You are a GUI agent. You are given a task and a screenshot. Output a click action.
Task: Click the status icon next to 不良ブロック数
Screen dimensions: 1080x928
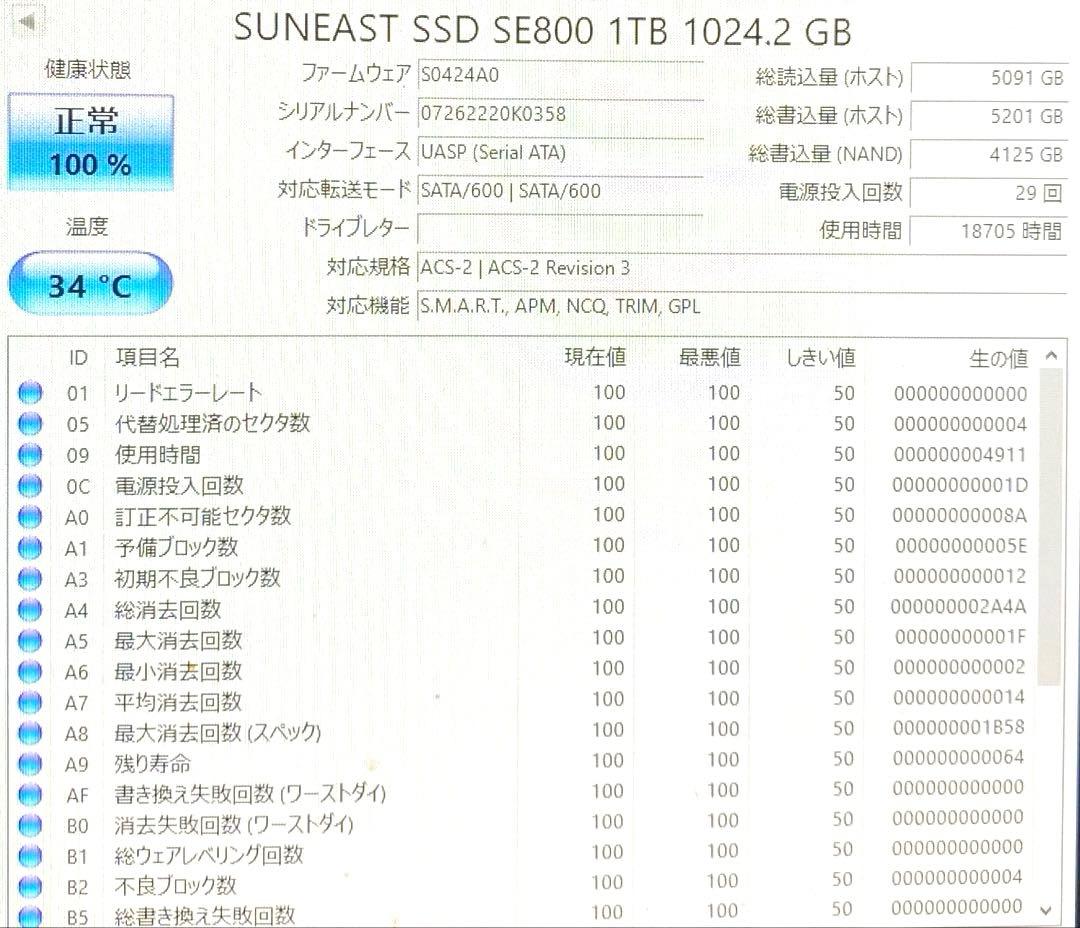point(28,885)
